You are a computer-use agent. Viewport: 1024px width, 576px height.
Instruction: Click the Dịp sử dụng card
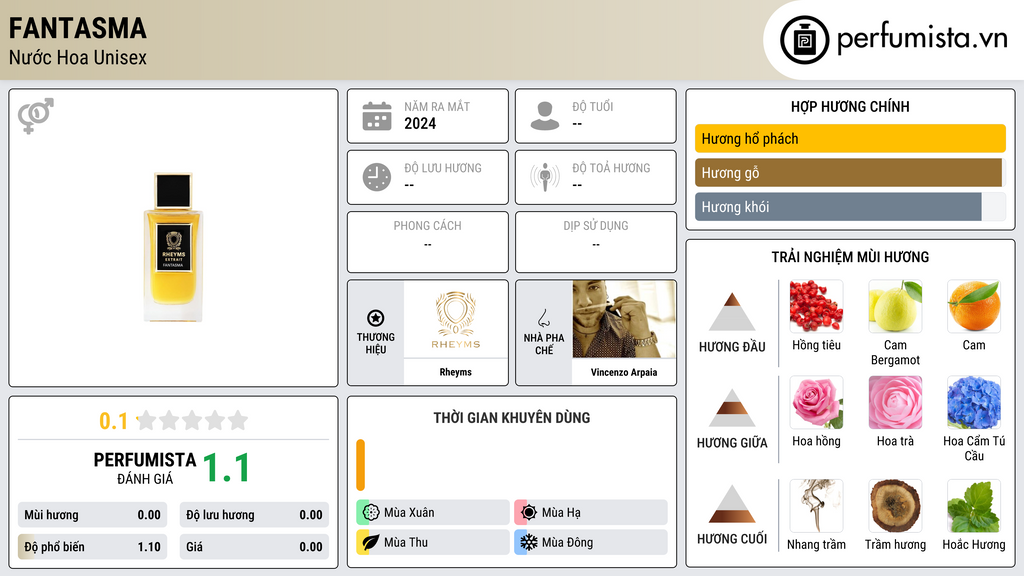(x=596, y=242)
